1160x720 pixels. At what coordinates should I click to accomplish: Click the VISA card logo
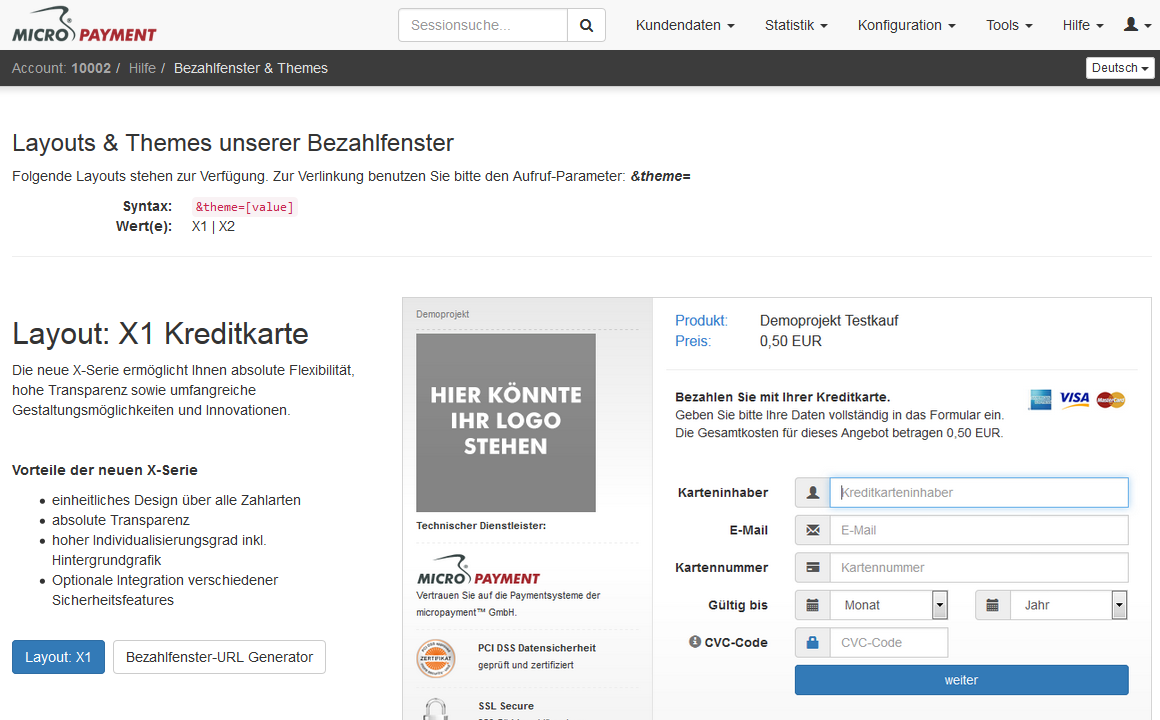click(1074, 399)
